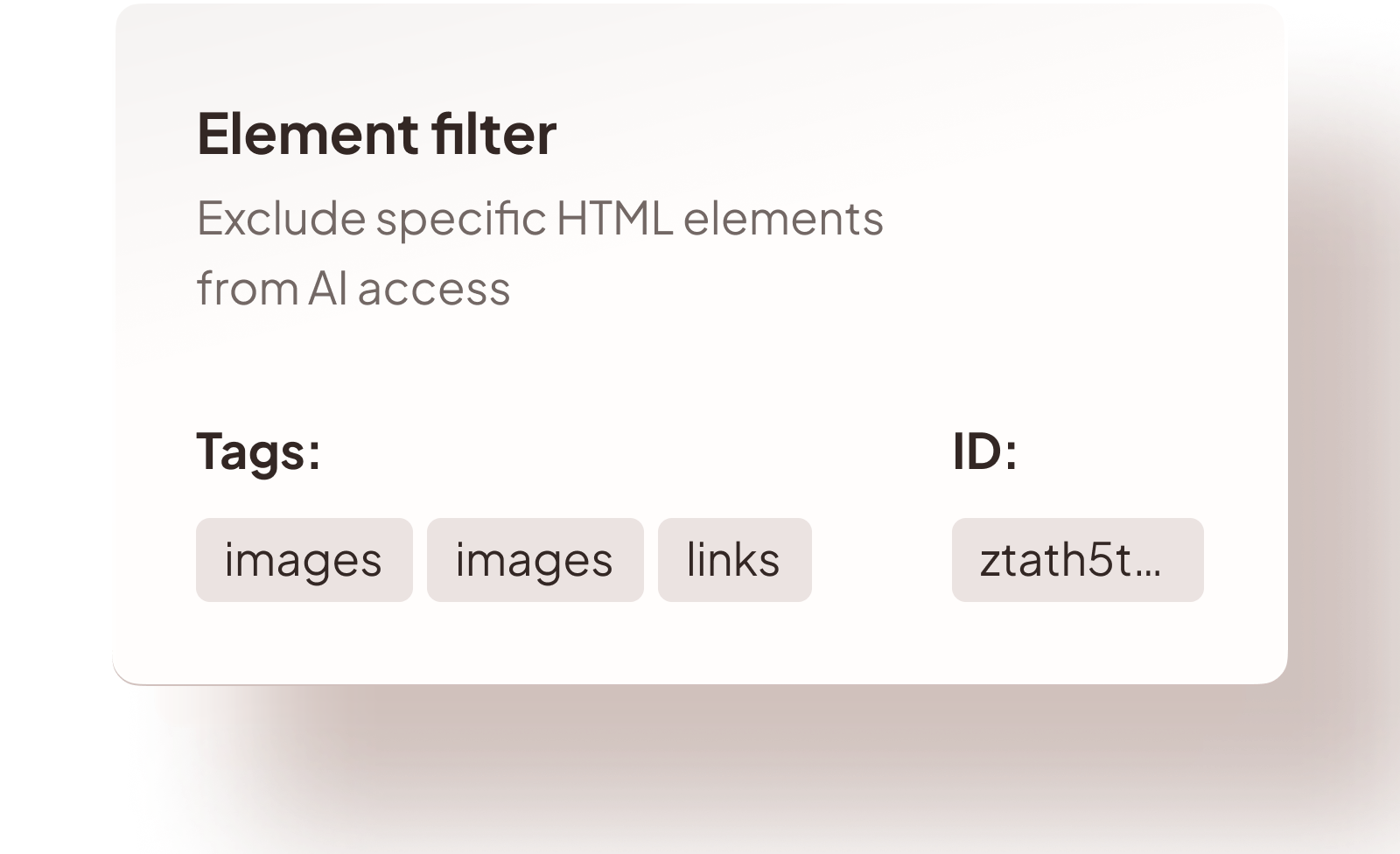Expand the ztath5t ID to view full value

tap(1076, 560)
